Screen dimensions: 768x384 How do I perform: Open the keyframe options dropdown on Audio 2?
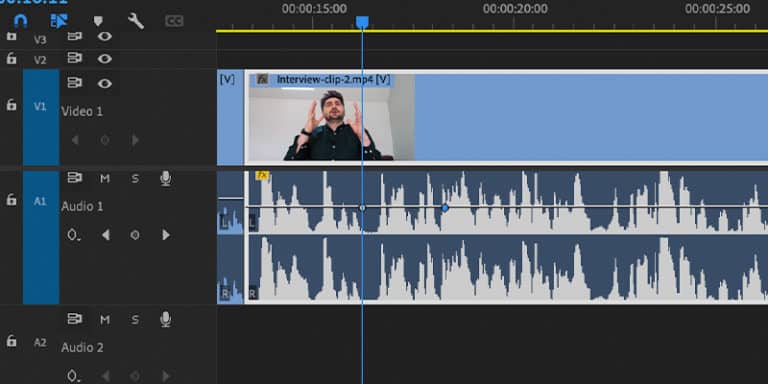73,376
